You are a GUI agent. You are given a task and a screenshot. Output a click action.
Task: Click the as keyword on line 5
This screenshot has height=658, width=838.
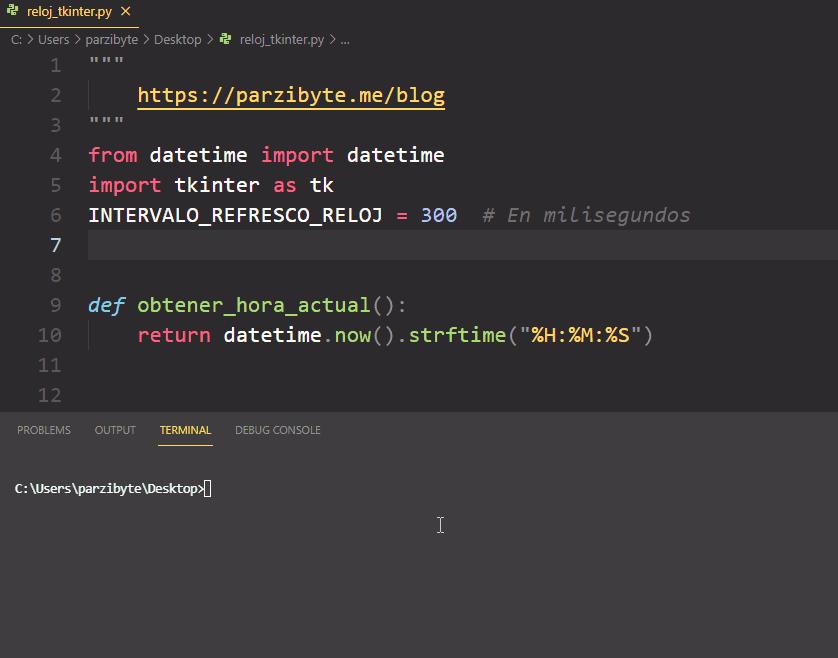[285, 185]
